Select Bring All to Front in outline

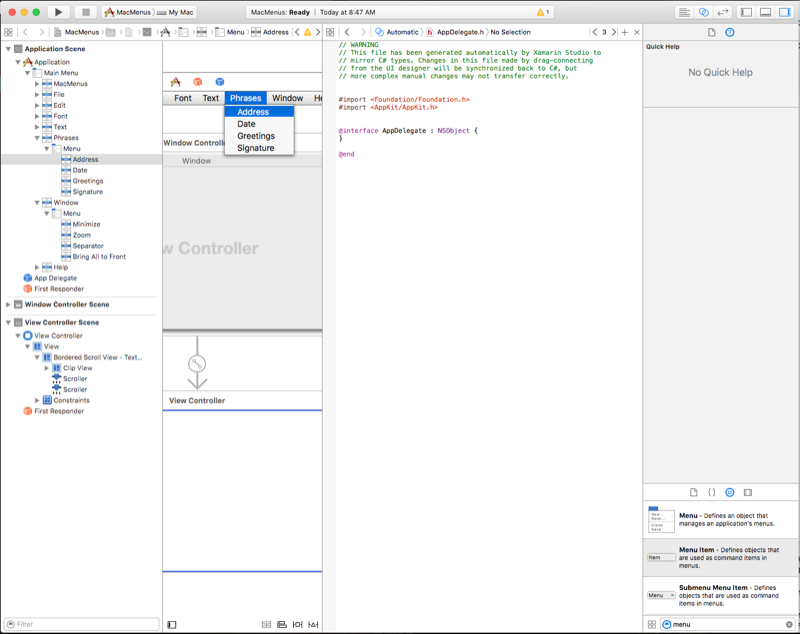[99, 257]
